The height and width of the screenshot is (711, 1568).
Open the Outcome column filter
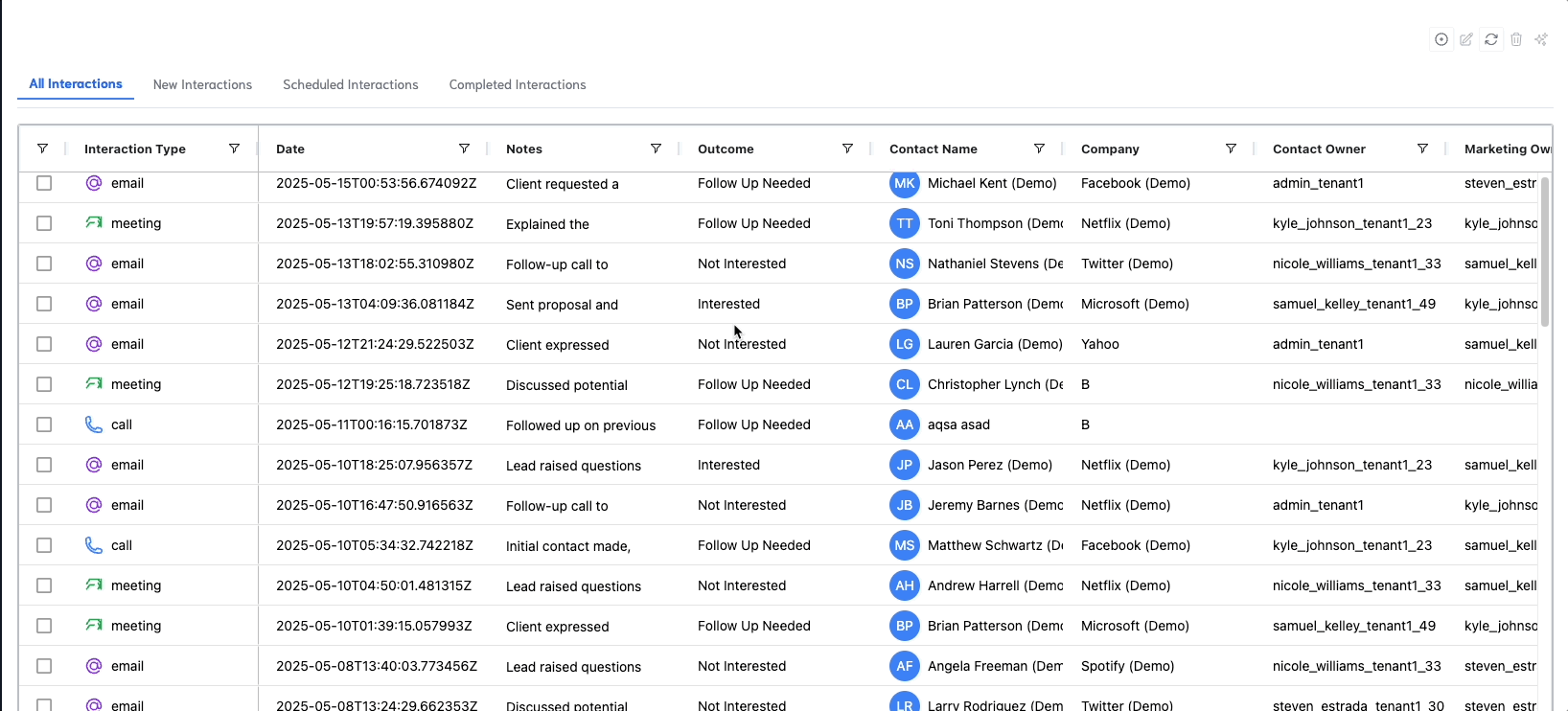point(847,149)
